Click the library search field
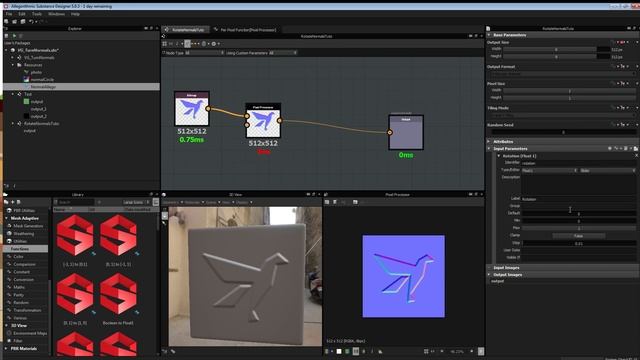The image size is (640, 360). click(76, 202)
